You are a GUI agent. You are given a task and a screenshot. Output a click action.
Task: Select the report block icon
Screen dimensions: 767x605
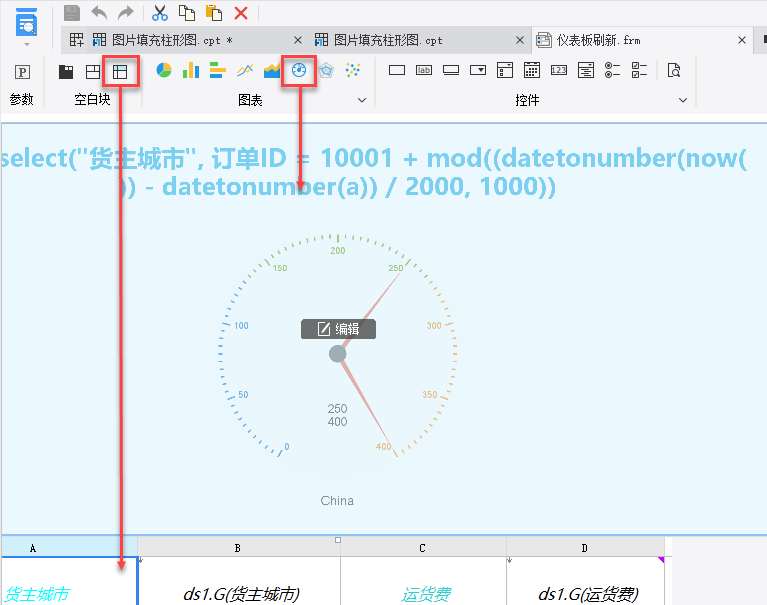click(x=120, y=72)
